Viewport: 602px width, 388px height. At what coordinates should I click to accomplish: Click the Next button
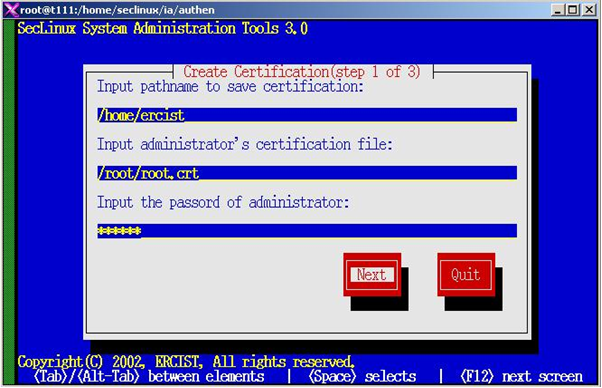click(x=372, y=274)
